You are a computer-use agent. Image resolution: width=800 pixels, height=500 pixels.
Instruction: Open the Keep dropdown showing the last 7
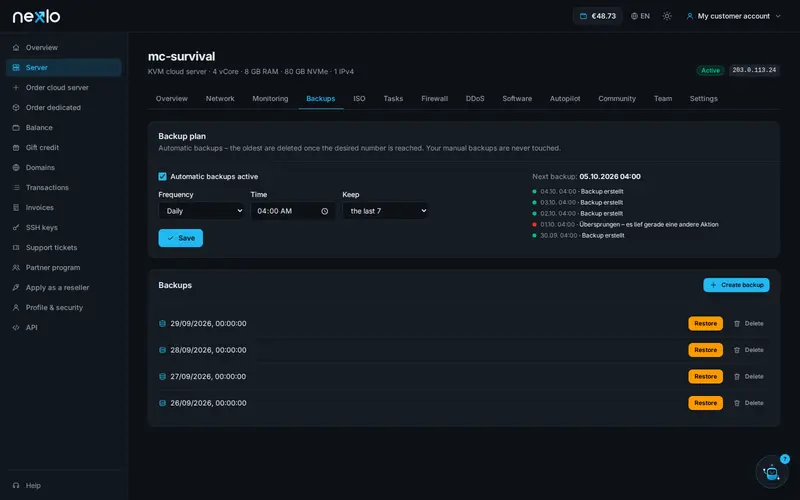(x=385, y=211)
